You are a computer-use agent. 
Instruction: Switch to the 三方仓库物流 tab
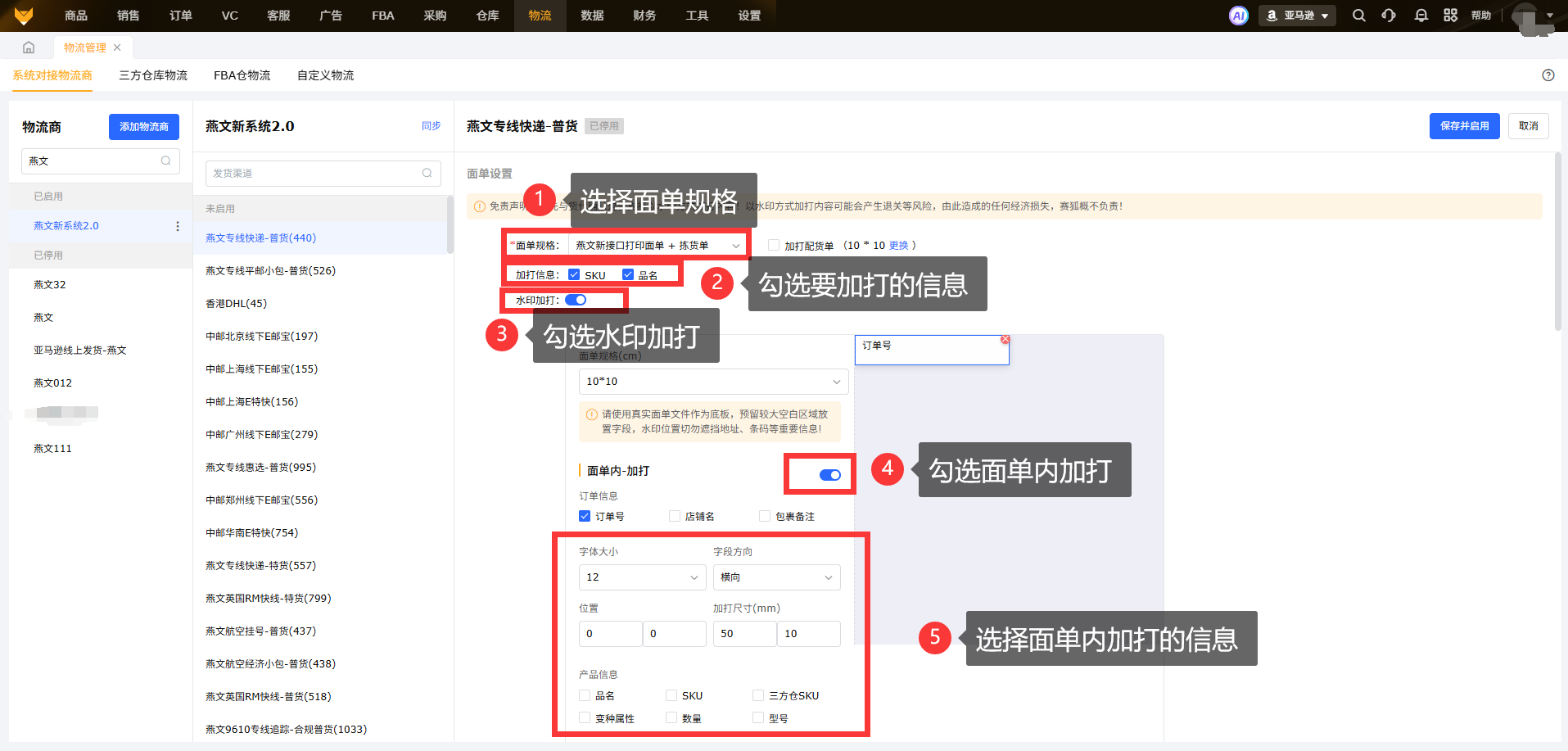click(153, 75)
